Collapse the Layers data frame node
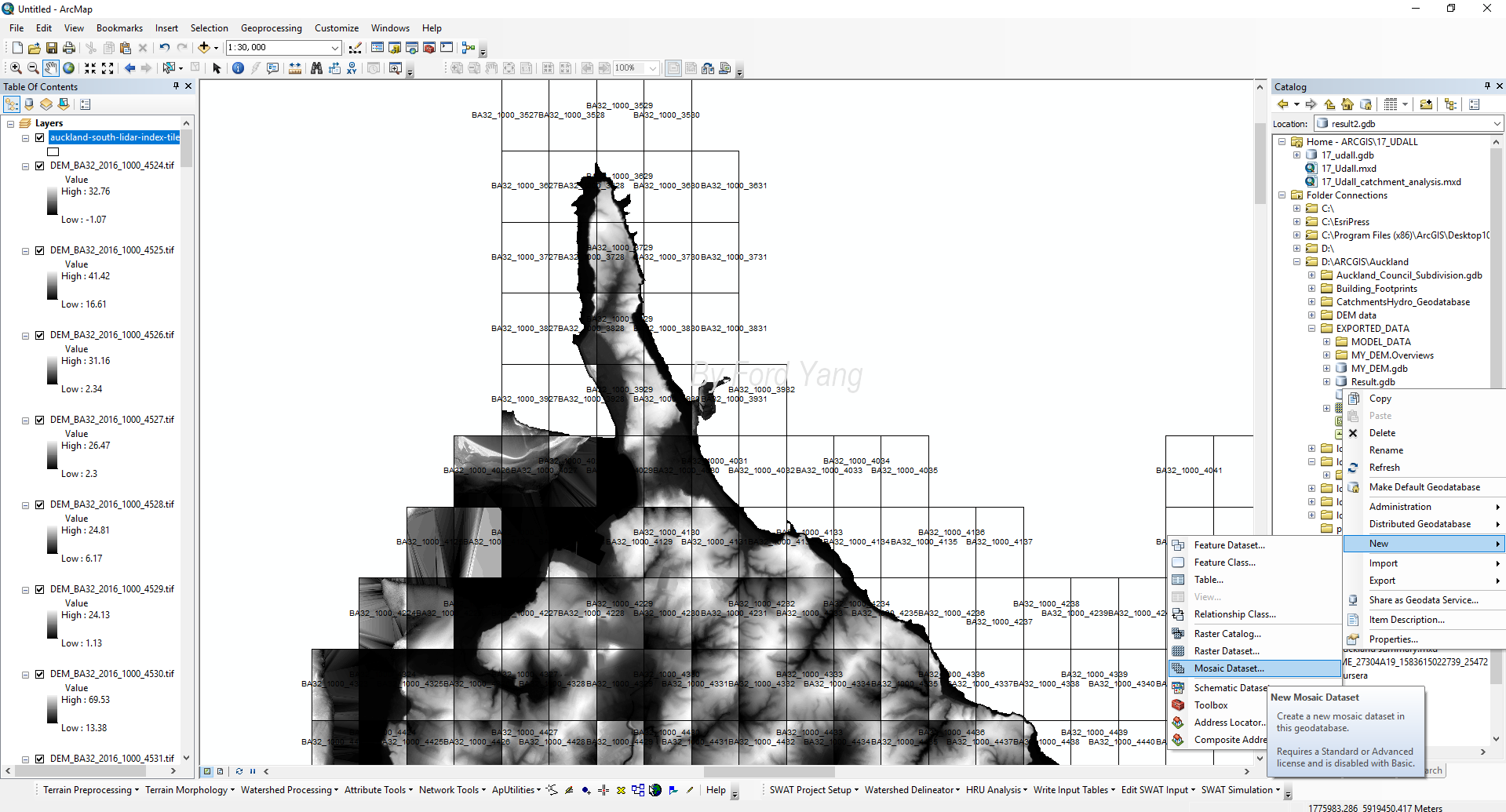The width and height of the screenshot is (1506, 812). (10, 124)
